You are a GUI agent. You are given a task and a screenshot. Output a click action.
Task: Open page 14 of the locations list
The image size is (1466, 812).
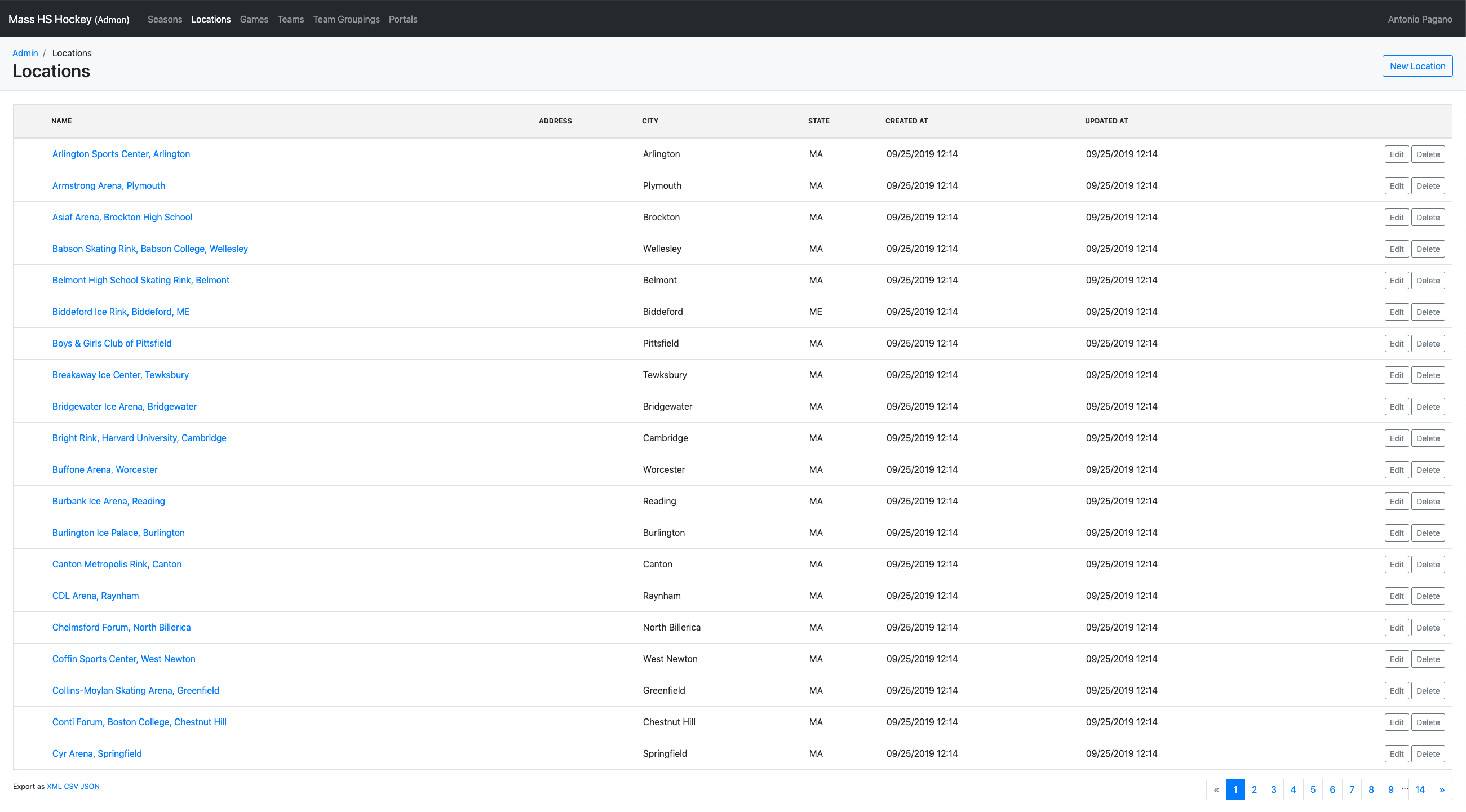(x=1420, y=789)
